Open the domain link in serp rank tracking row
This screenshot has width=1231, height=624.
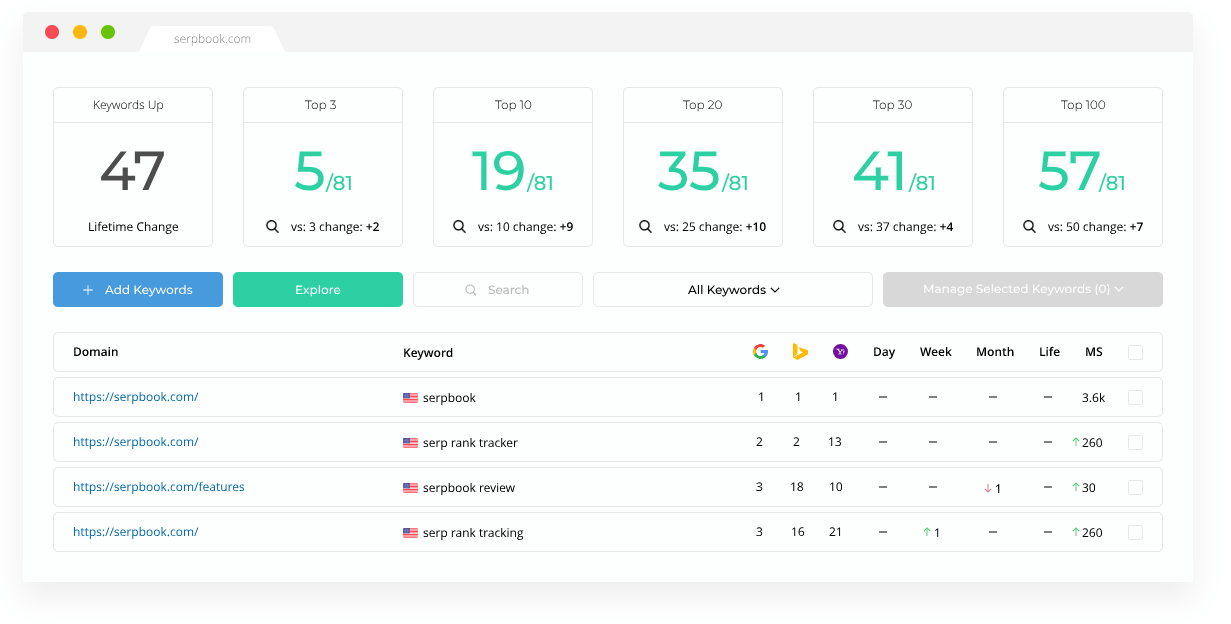point(135,532)
